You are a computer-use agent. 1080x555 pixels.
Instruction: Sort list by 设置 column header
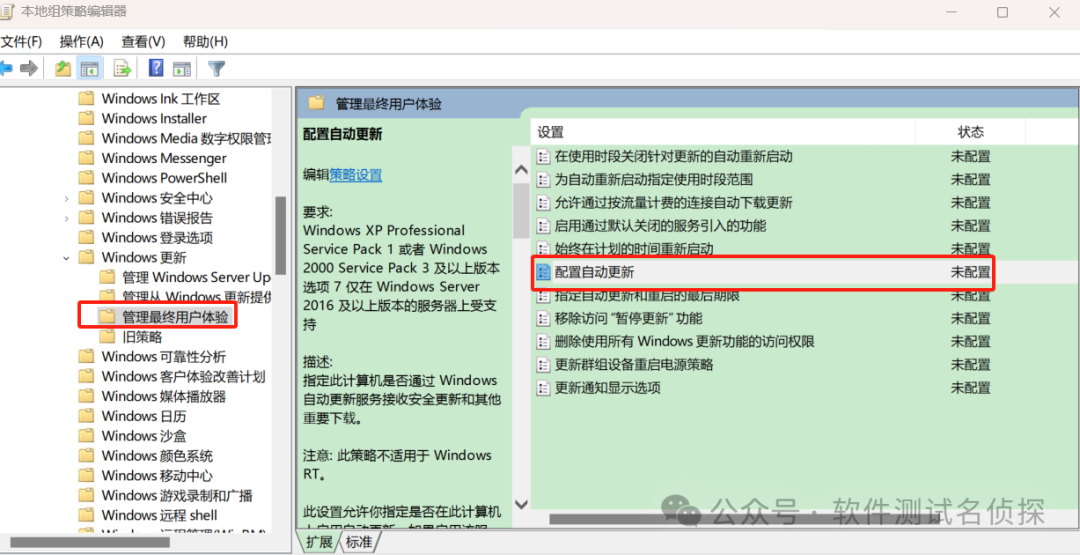tap(723, 132)
